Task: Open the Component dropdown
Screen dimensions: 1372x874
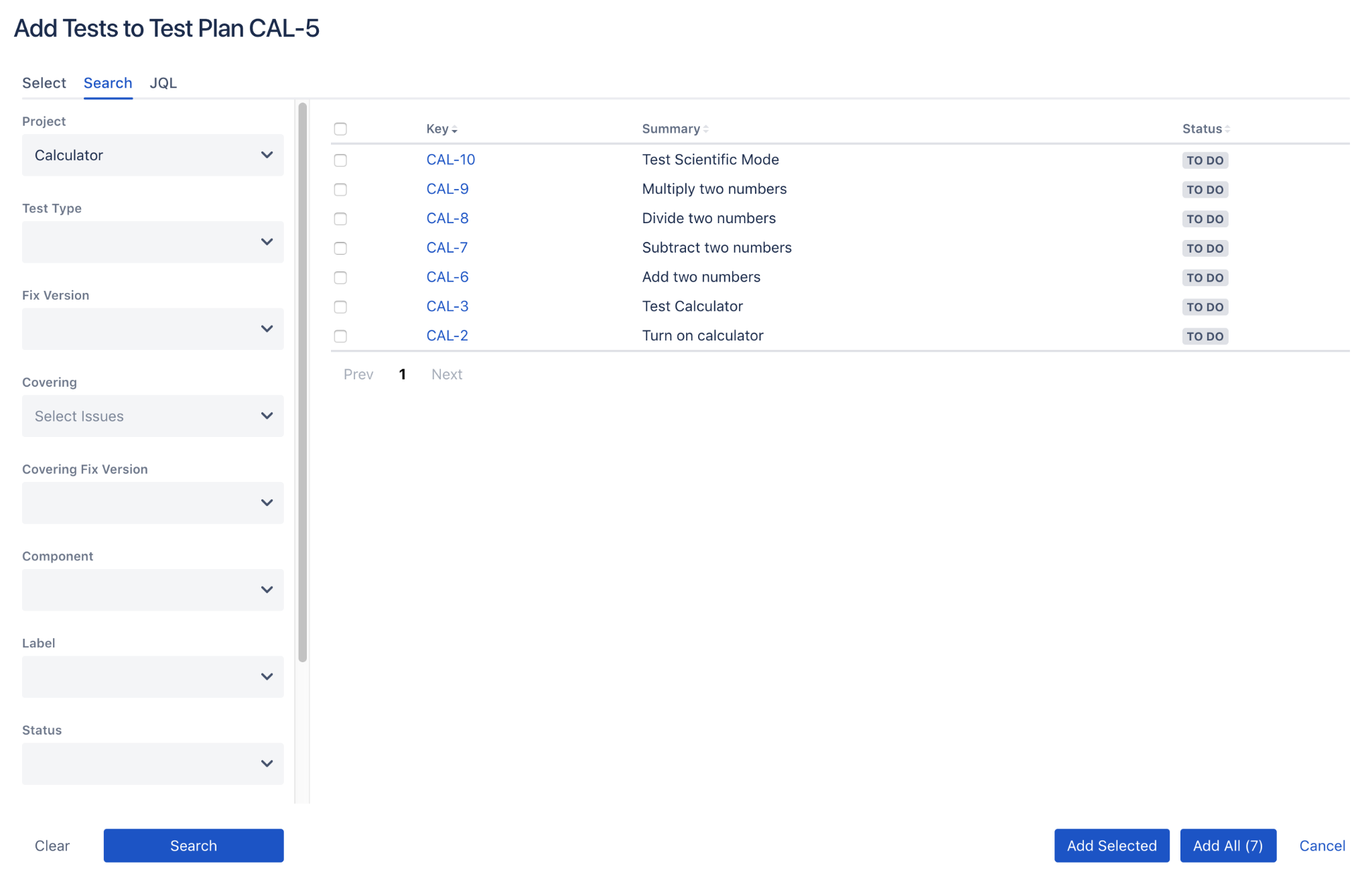Action: coord(153,590)
